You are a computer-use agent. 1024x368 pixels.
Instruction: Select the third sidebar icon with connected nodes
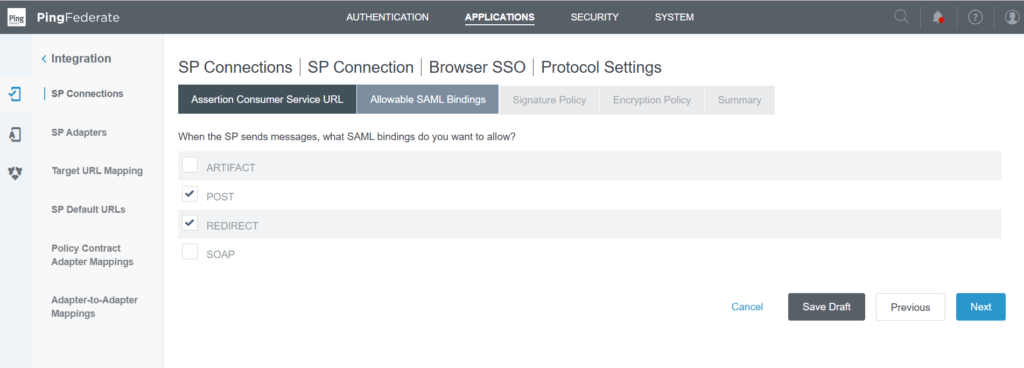click(15, 173)
